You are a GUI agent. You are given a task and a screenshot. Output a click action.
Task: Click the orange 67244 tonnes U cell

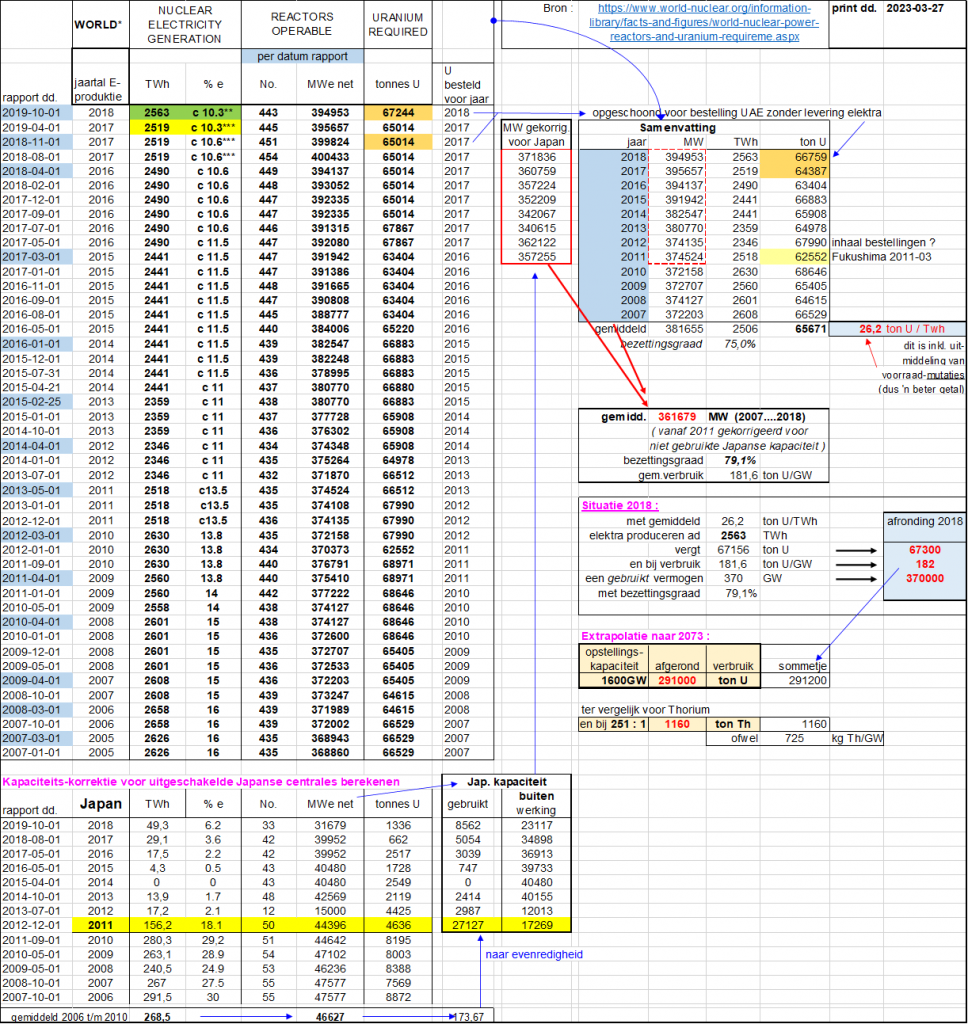pos(398,113)
